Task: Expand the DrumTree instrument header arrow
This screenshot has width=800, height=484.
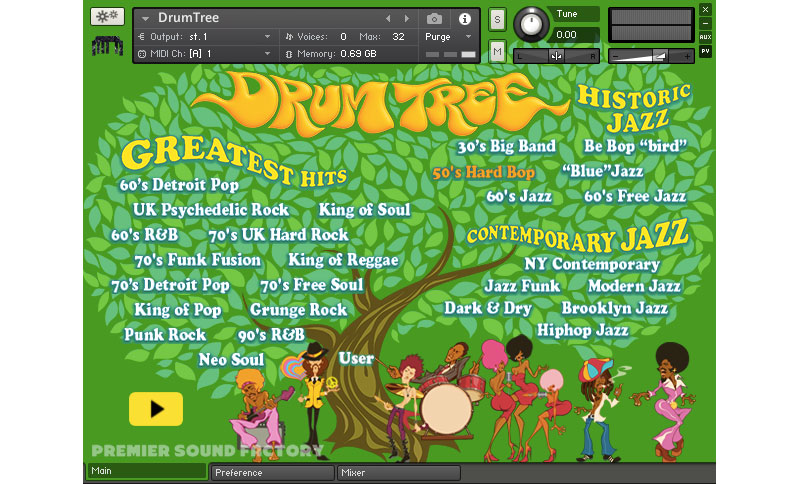Action: [x=145, y=18]
